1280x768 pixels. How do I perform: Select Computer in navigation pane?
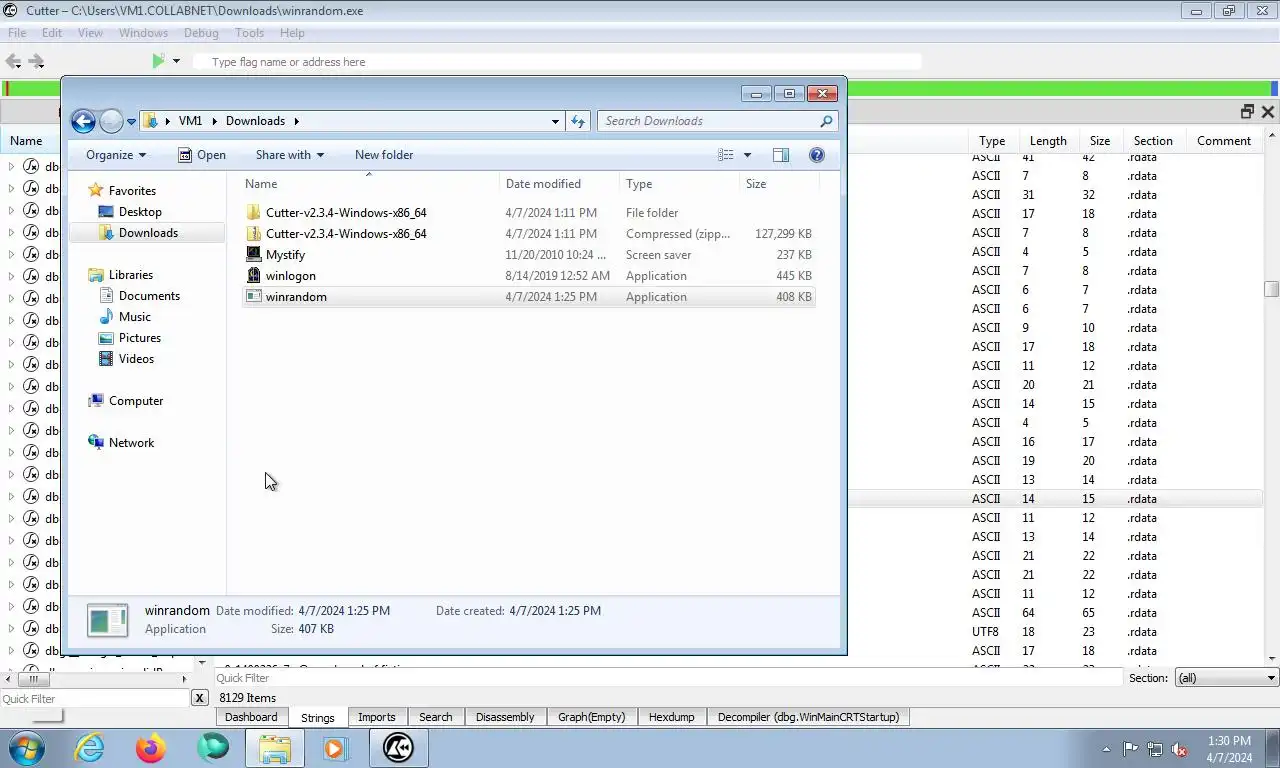tap(136, 401)
